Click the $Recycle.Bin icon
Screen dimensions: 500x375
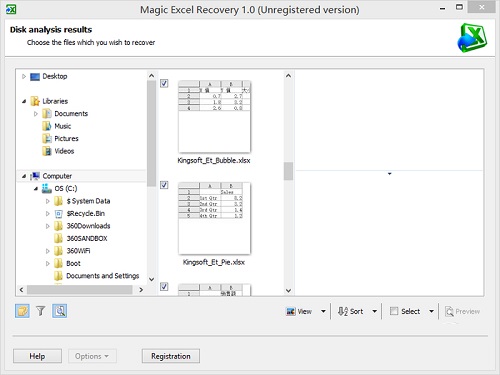[58, 214]
